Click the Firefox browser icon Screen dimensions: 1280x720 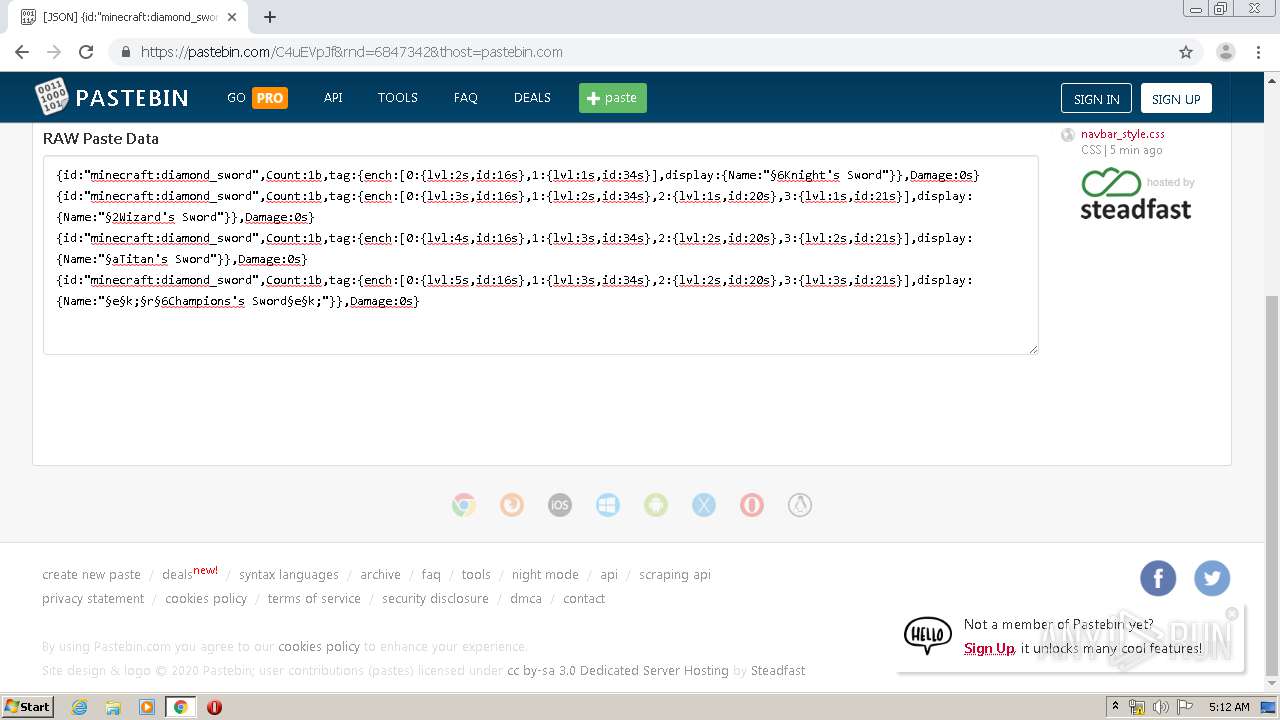(512, 505)
